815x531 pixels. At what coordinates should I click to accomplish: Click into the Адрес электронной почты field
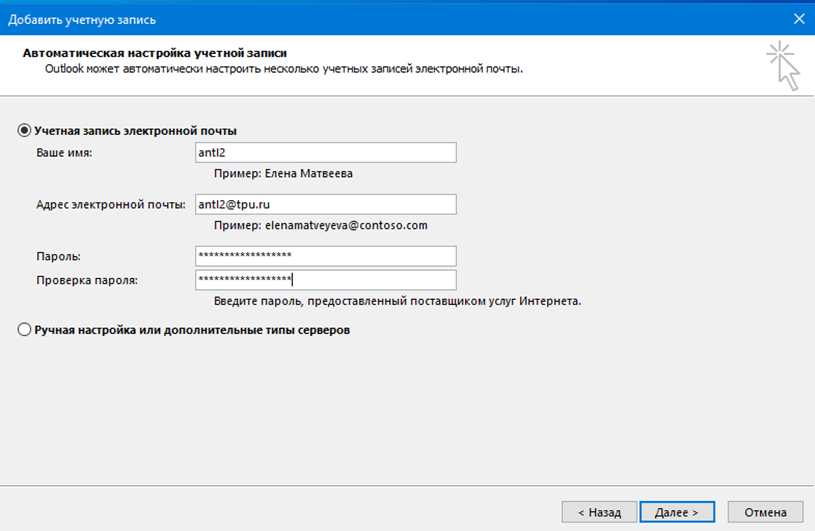[326, 204]
